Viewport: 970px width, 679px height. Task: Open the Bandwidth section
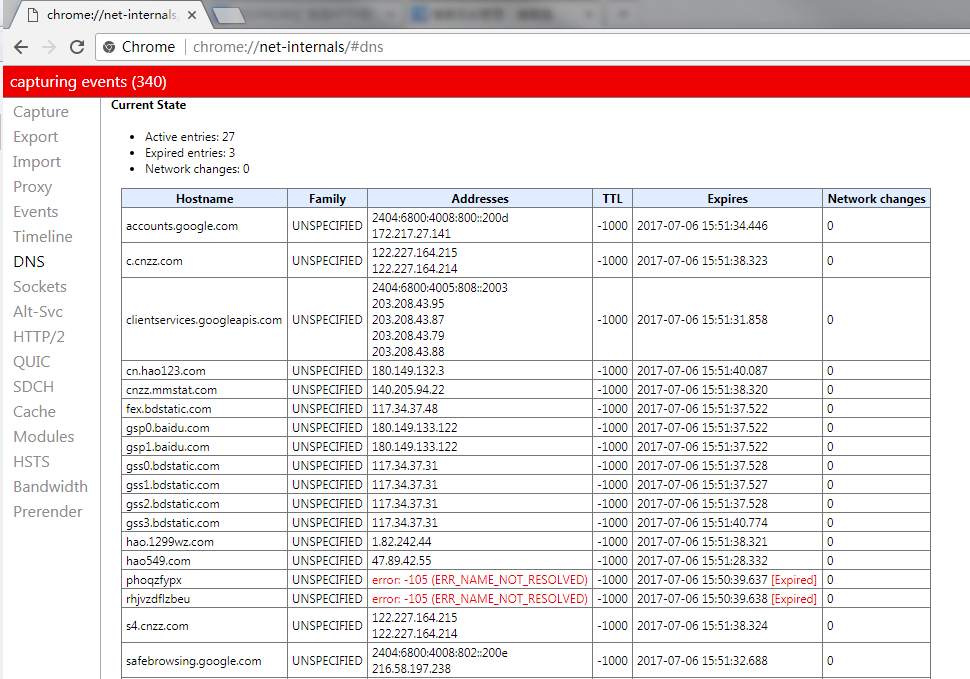(50, 487)
